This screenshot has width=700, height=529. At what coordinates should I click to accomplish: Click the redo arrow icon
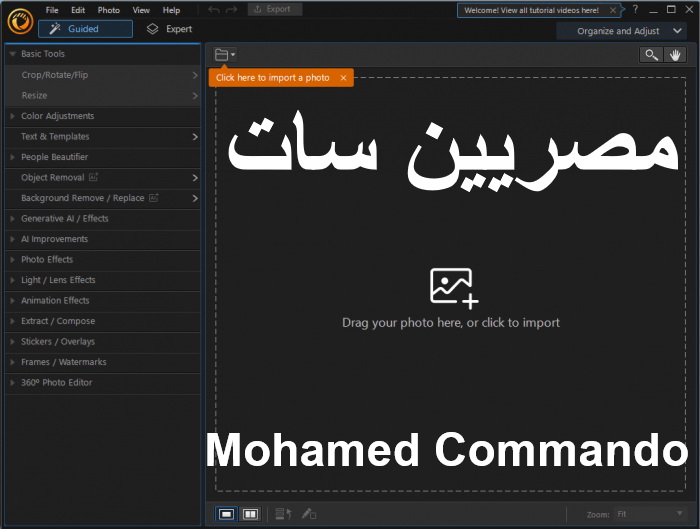pos(231,9)
